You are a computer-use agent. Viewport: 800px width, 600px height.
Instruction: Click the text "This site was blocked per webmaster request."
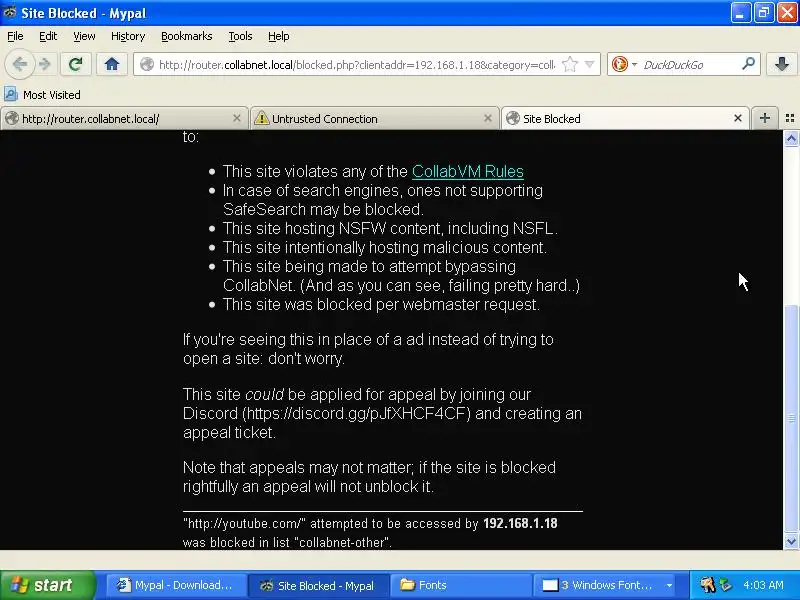(381, 305)
